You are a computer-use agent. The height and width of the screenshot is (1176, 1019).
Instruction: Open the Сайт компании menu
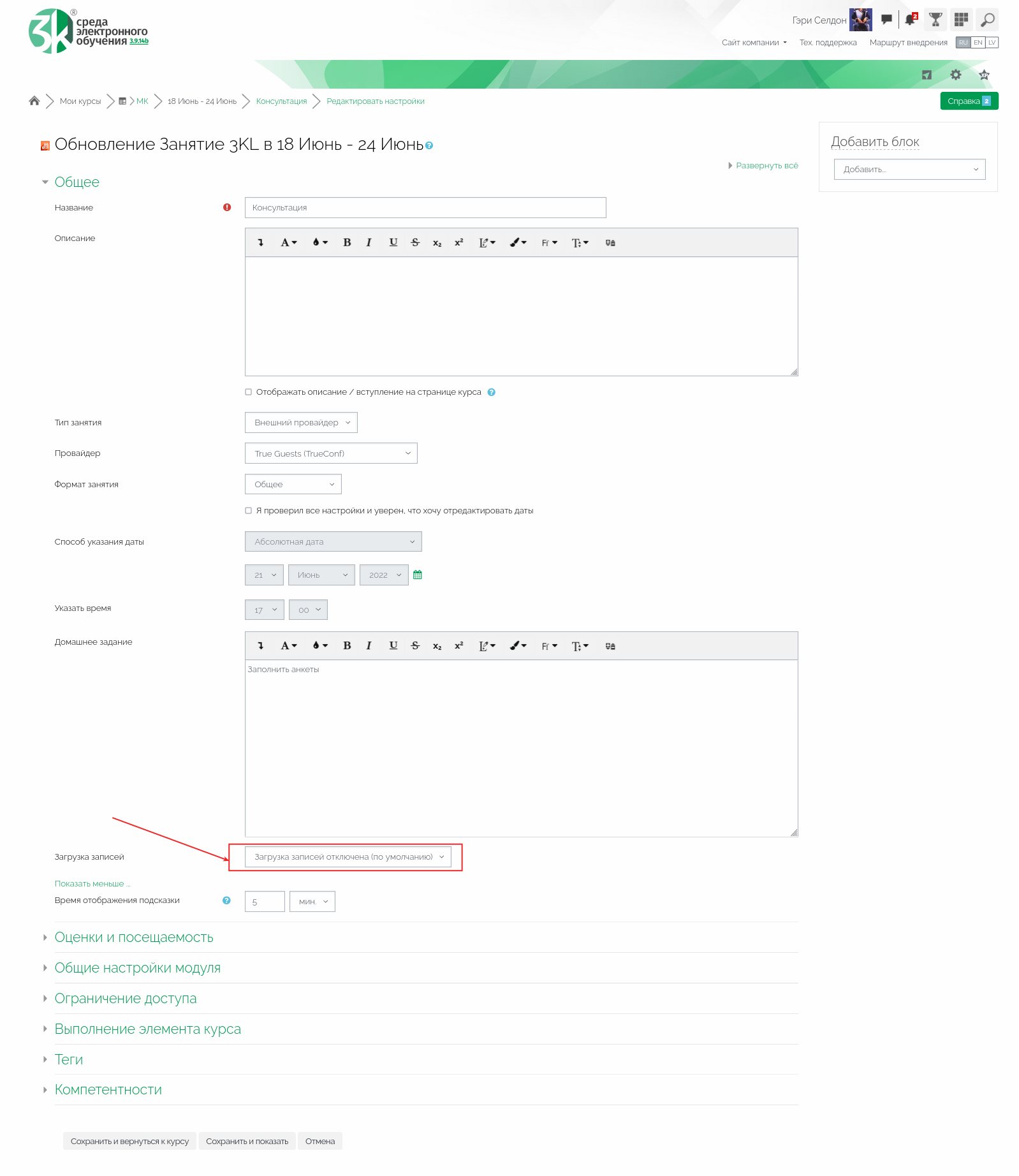(754, 43)
